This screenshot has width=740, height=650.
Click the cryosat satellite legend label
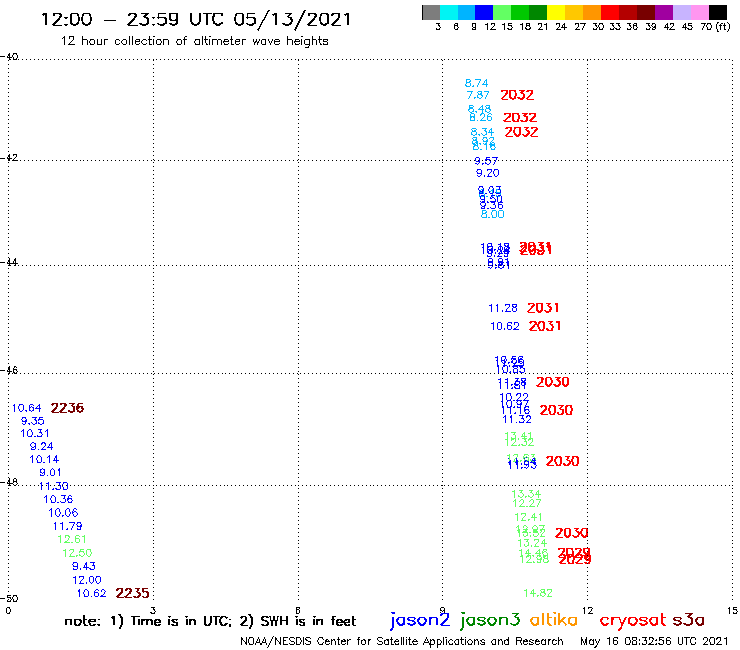pos(633,620)
